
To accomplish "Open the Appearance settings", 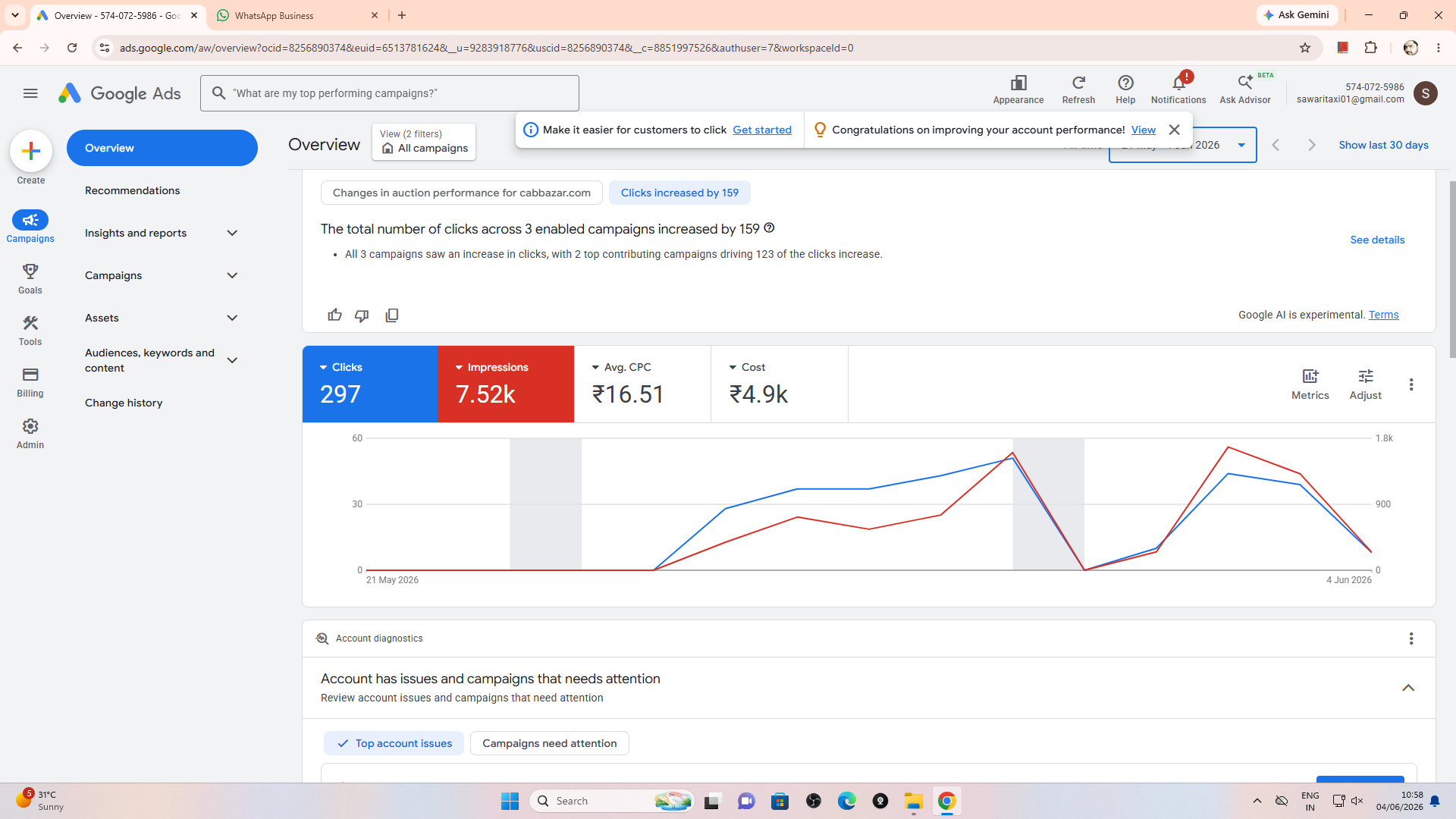I will (x=1018, y=89).
